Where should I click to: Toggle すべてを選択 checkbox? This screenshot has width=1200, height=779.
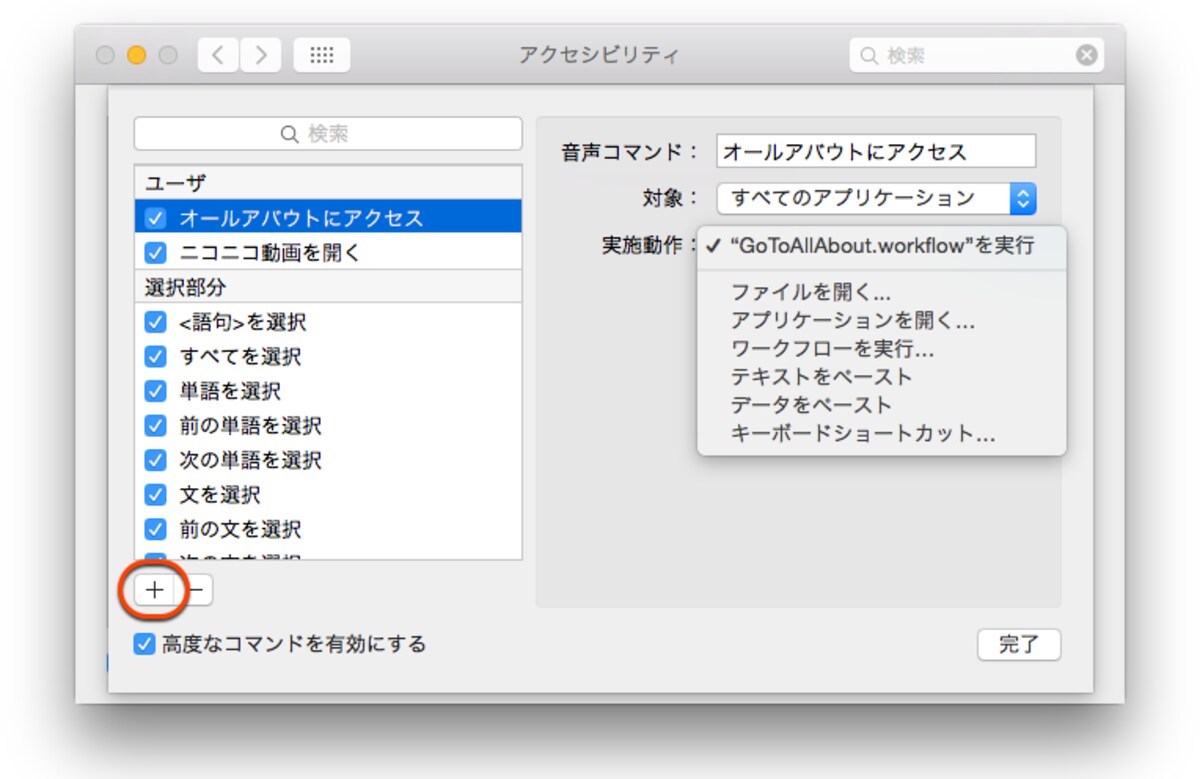point(155,356)
